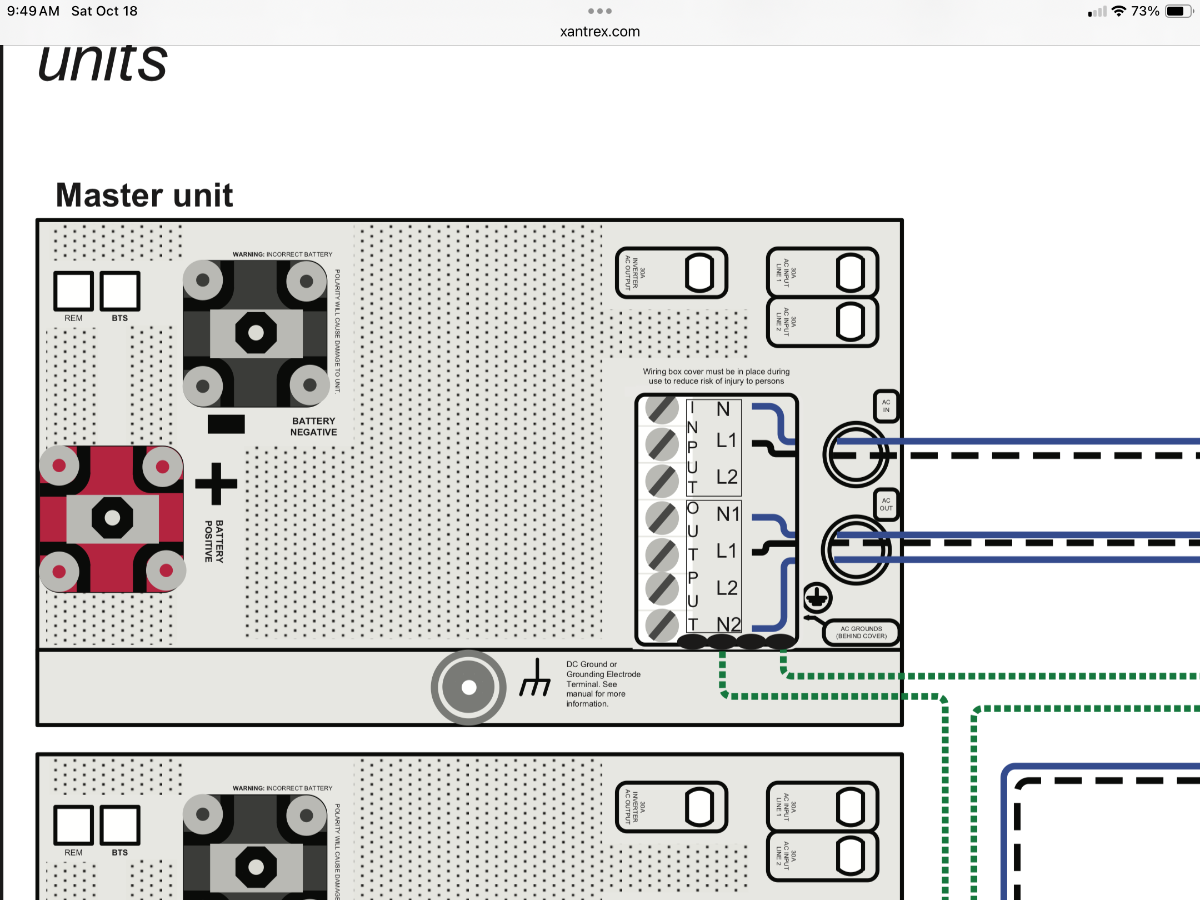Click the BTS port on the lower unit
1200x900 pixels.
[120, 825]
